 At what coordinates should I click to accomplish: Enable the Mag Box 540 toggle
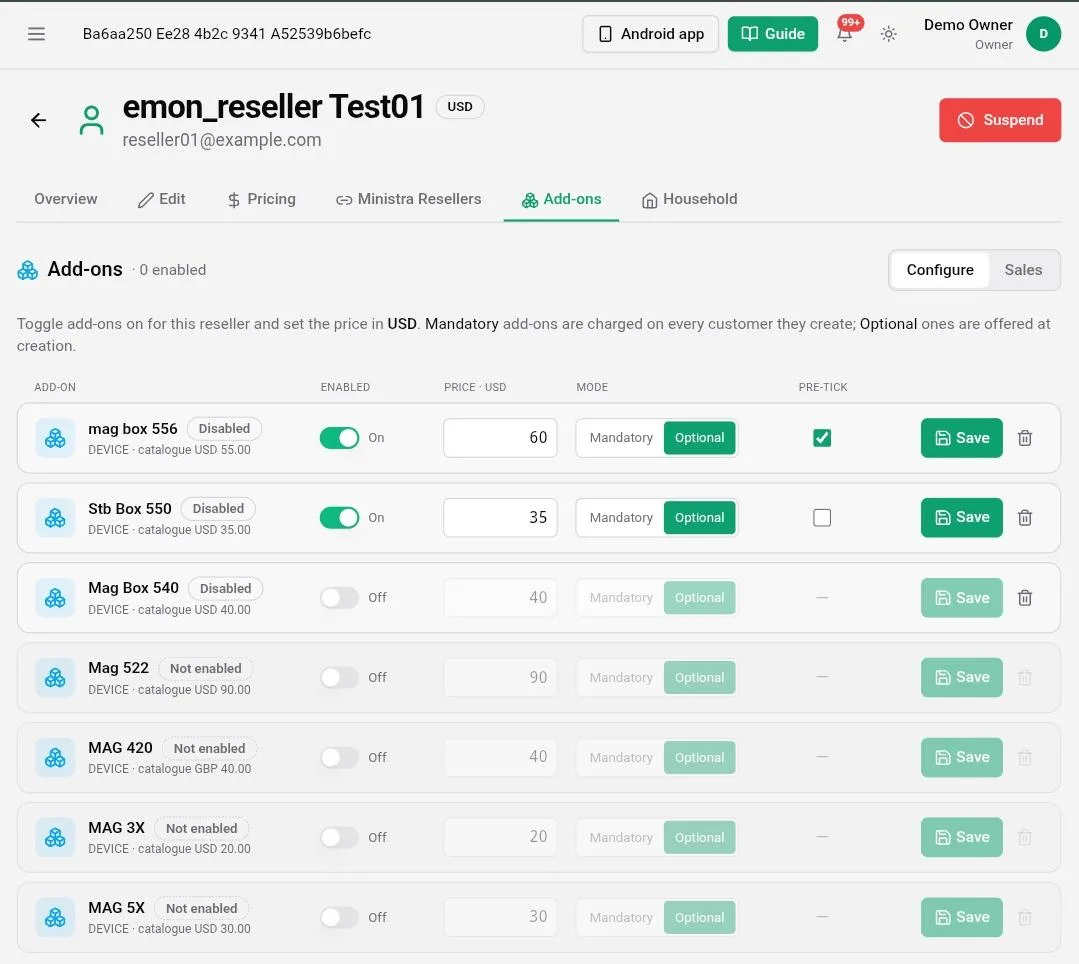point(339,597)
